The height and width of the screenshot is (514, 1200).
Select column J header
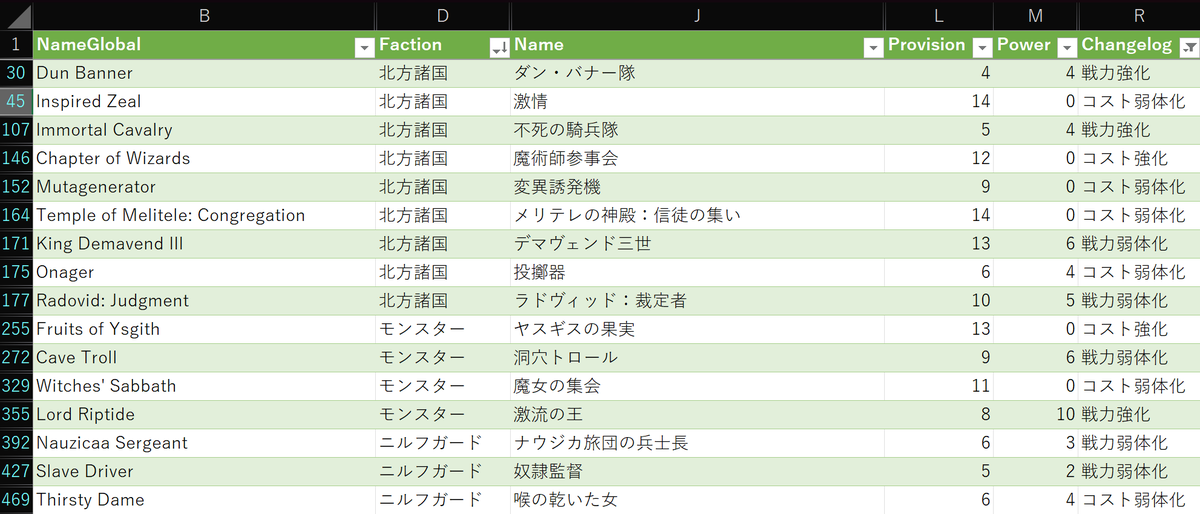[x=698, y=15]
